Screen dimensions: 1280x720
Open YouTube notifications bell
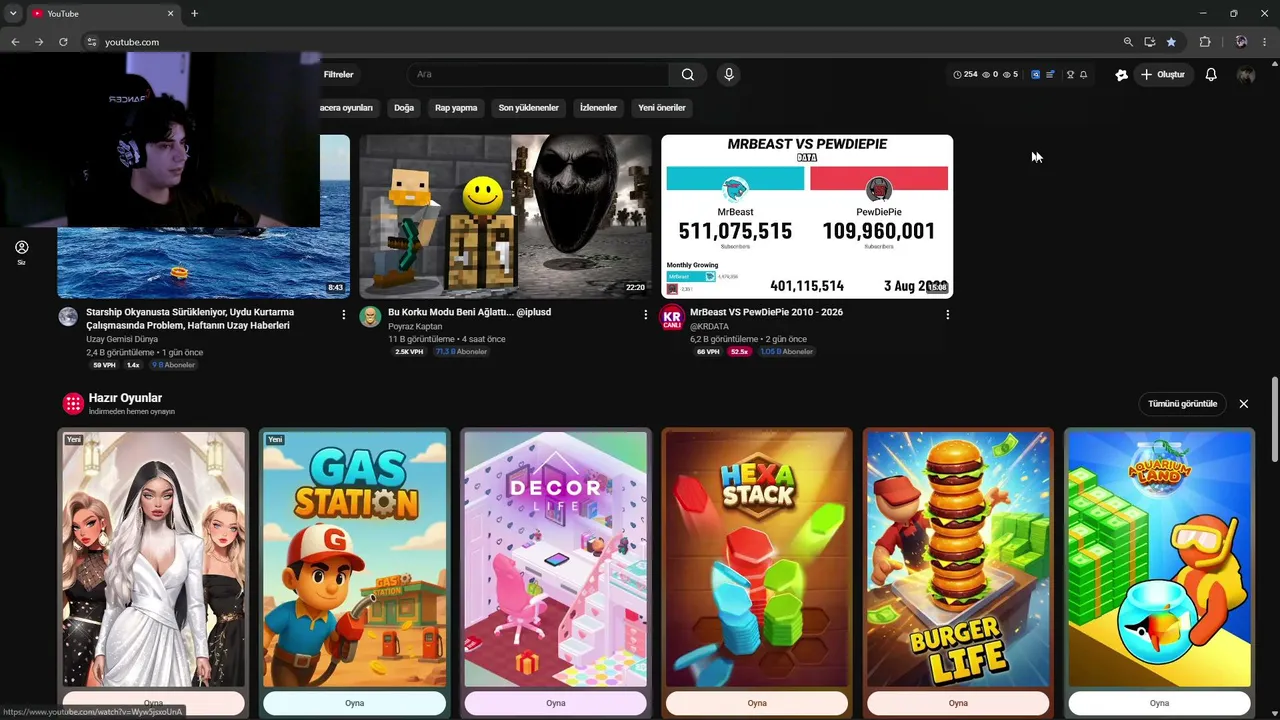(1211, 74)
